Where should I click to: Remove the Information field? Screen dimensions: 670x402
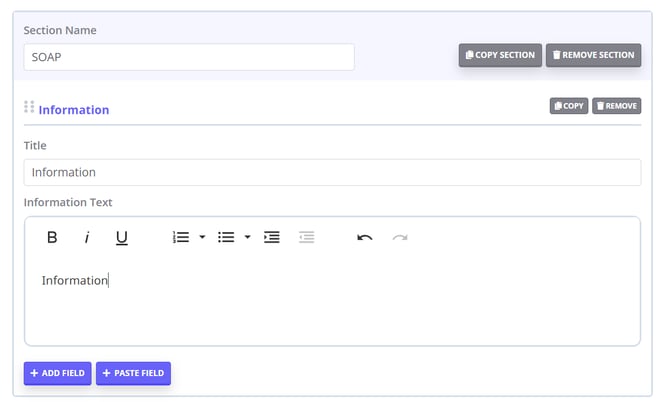click(616, 105)
